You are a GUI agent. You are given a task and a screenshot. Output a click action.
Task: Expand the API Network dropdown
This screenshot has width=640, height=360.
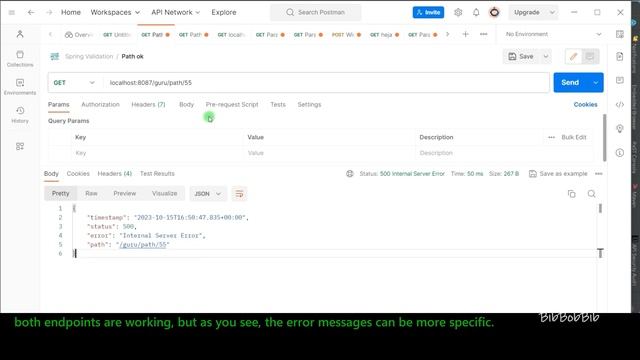coord(176,13)
